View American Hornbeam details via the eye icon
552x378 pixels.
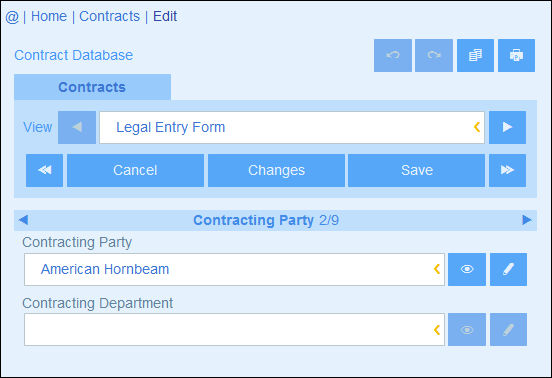[467, 269]
